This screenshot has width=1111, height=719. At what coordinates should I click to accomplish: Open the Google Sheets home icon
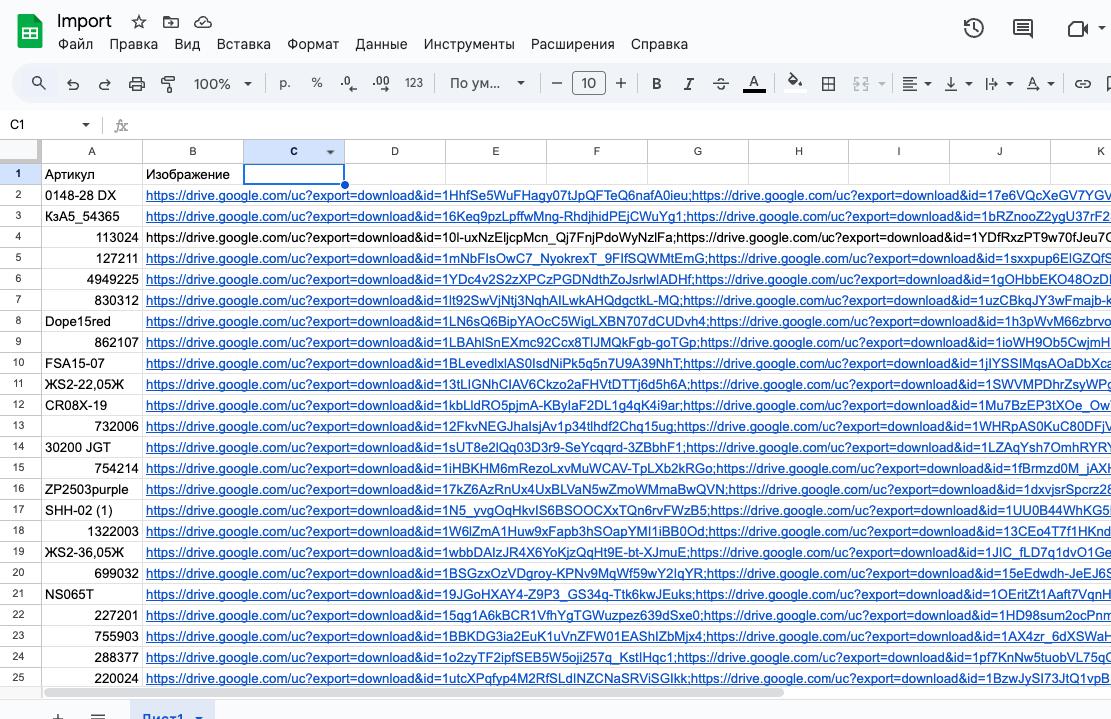[30, 32]
